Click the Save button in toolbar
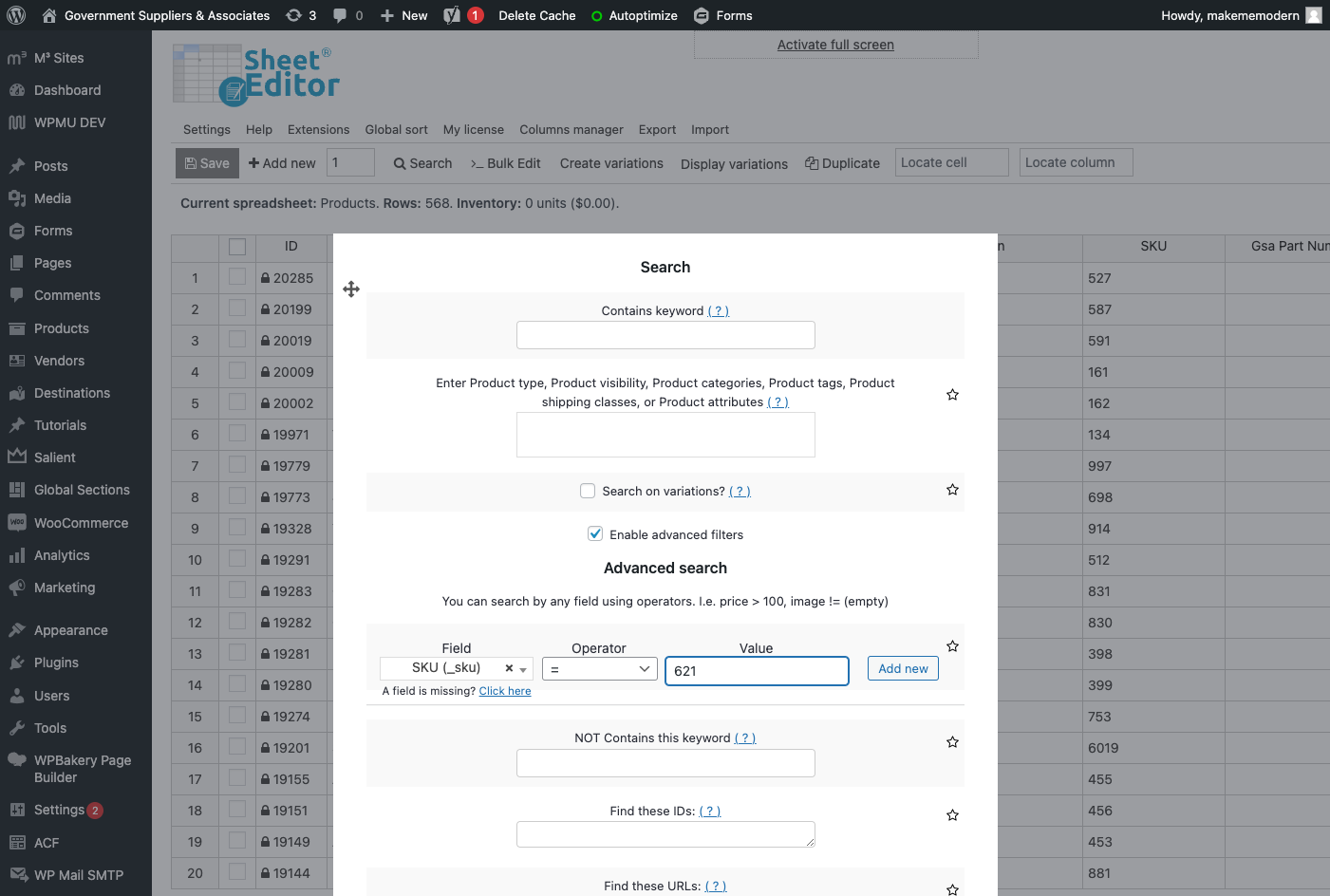Screen dimensions: 1330x896 click(207, 163)
